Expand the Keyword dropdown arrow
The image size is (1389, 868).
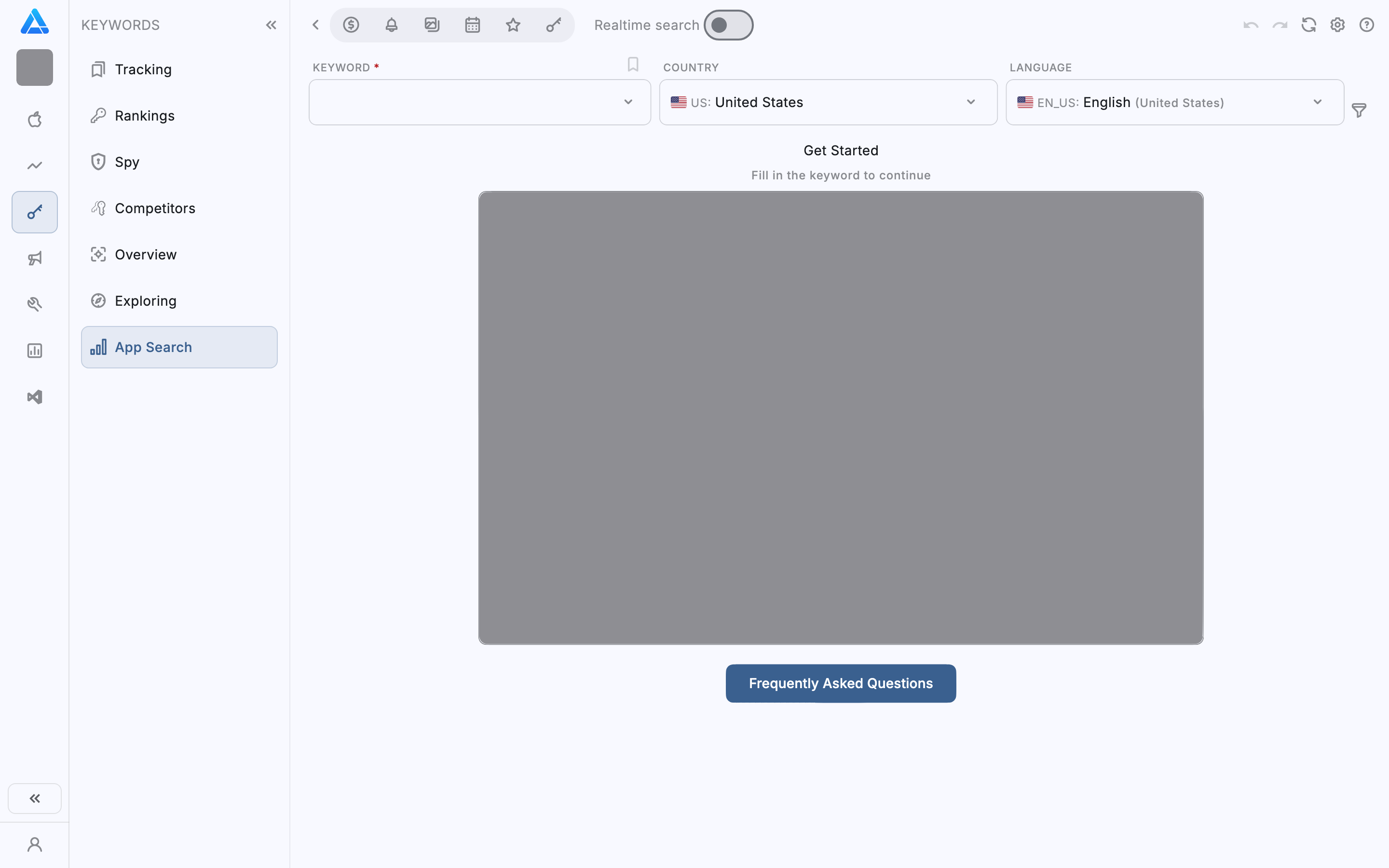pos(628,102)
